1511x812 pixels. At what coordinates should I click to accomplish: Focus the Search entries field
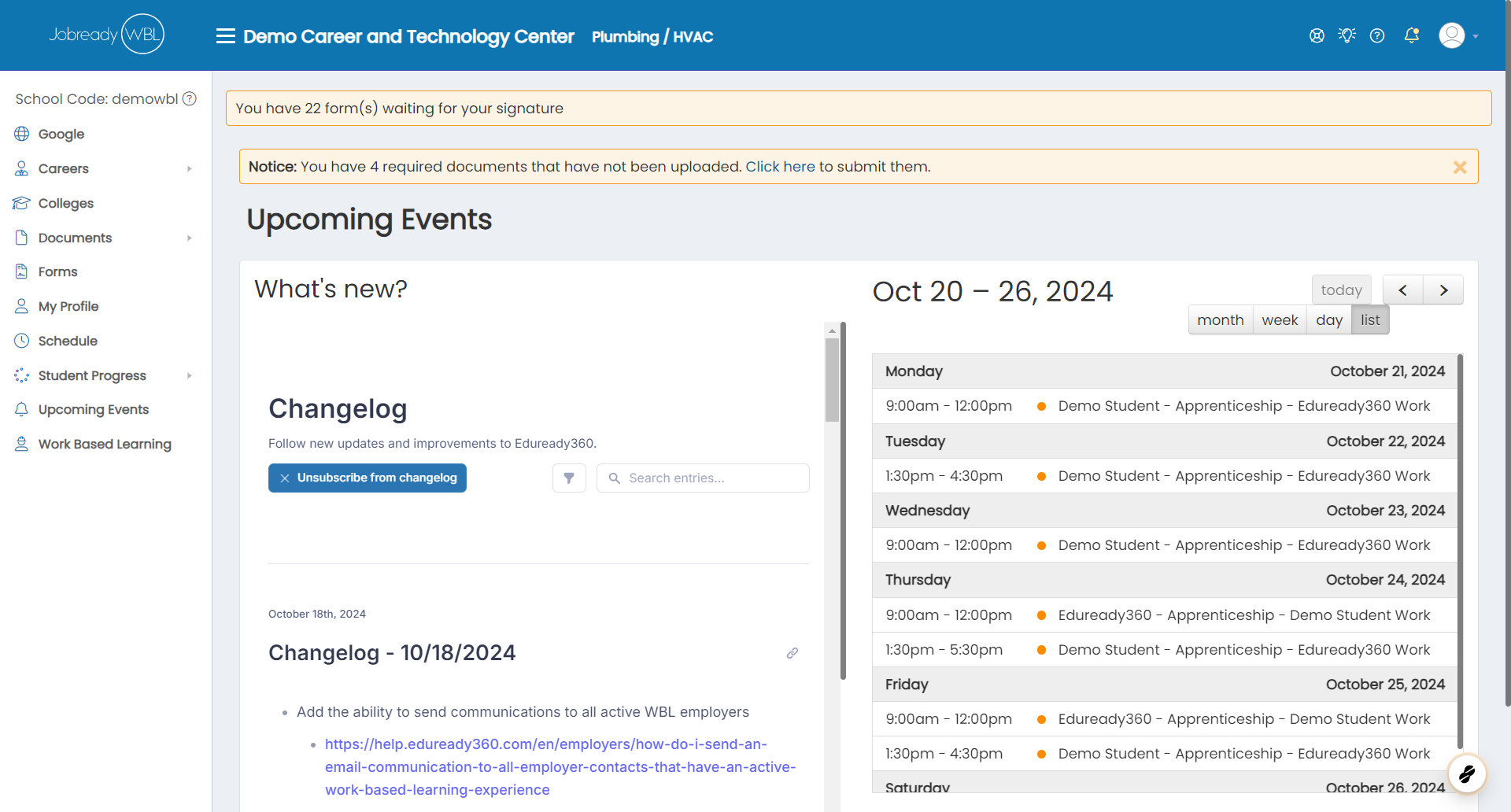click(x=703, y=478)
